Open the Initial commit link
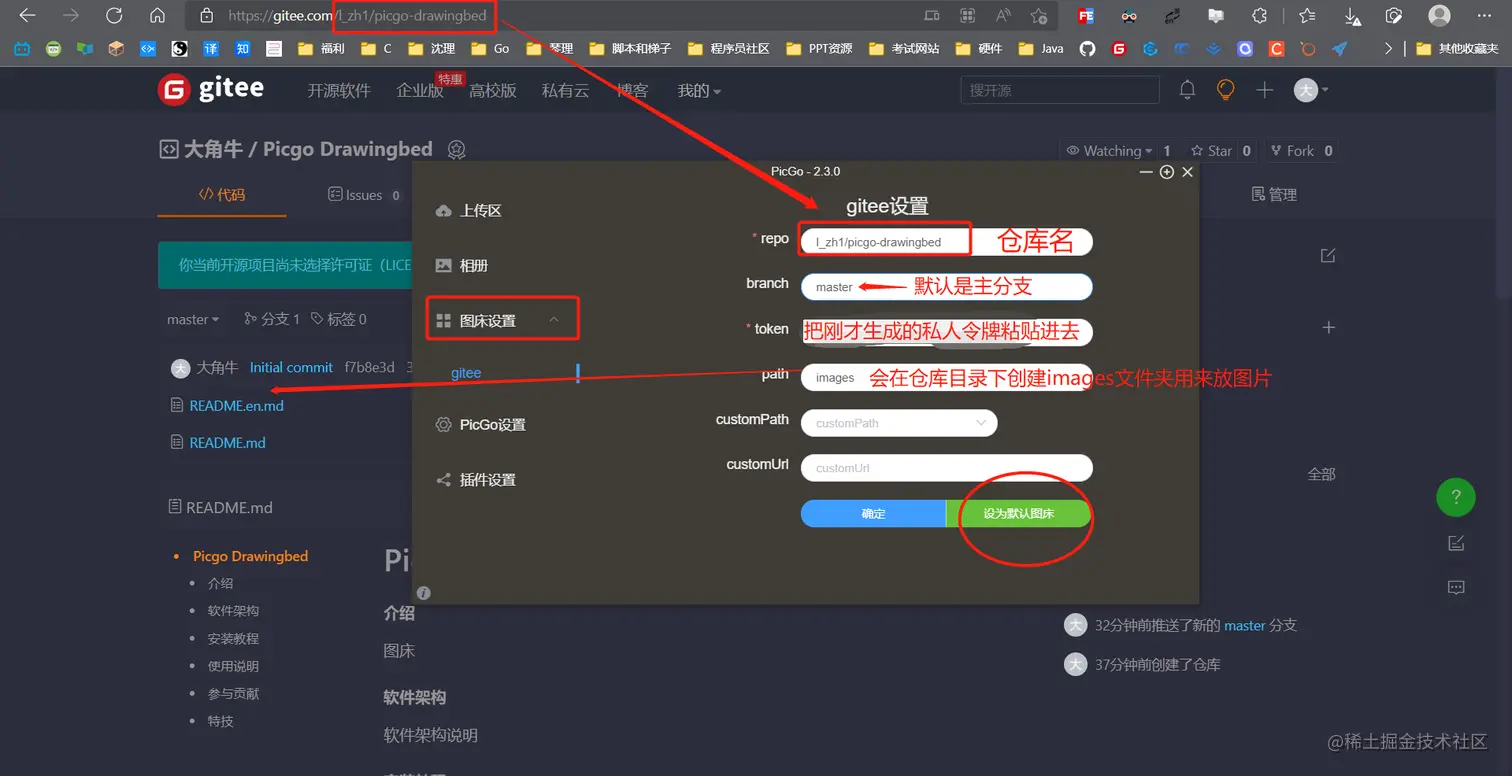The width and height of the screenshot is (1512, 776). tap(291, 367)
